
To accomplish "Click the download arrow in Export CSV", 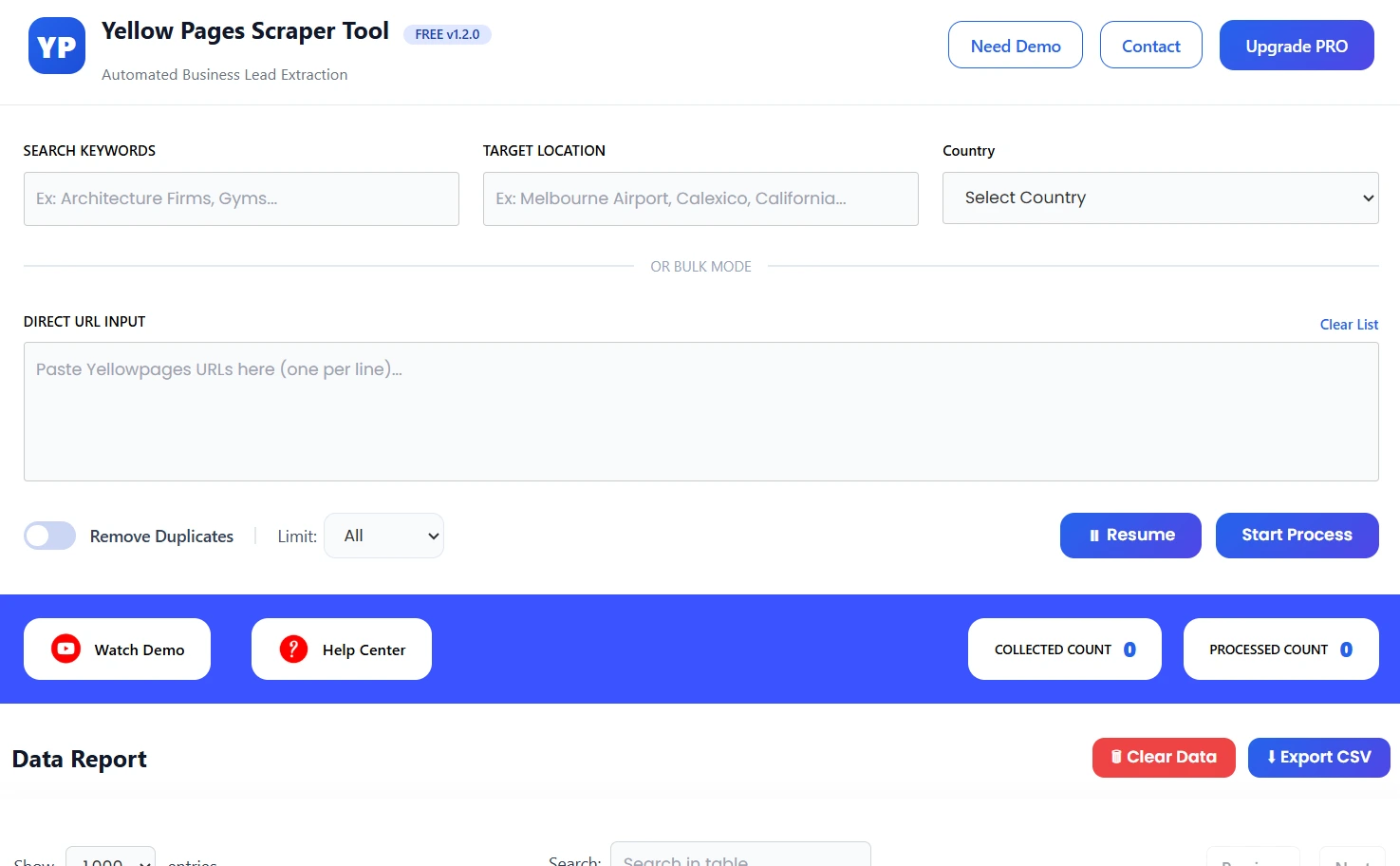I will [x=1272, y=757].
